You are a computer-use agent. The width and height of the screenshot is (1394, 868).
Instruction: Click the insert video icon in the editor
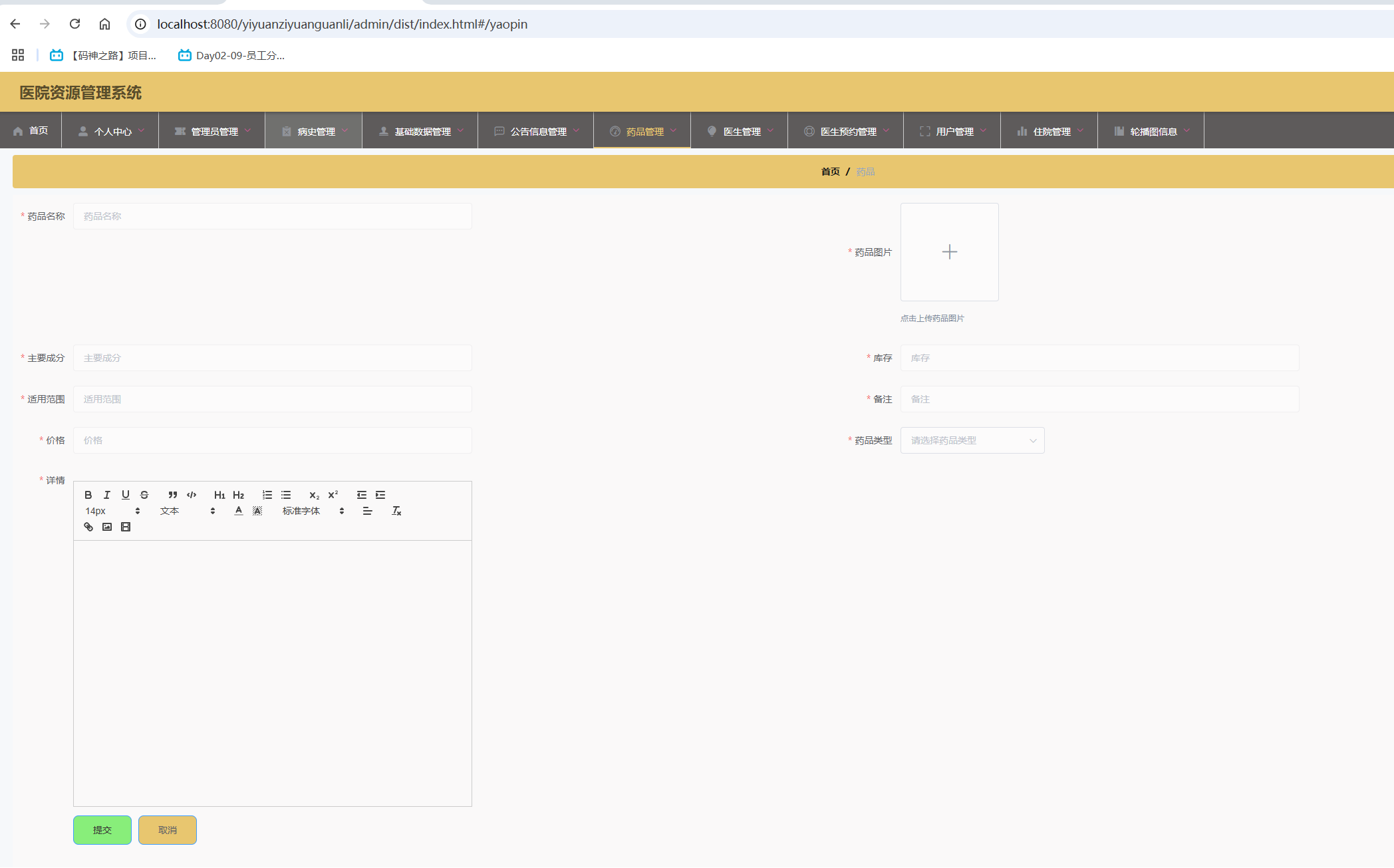(x=126, y=527)
